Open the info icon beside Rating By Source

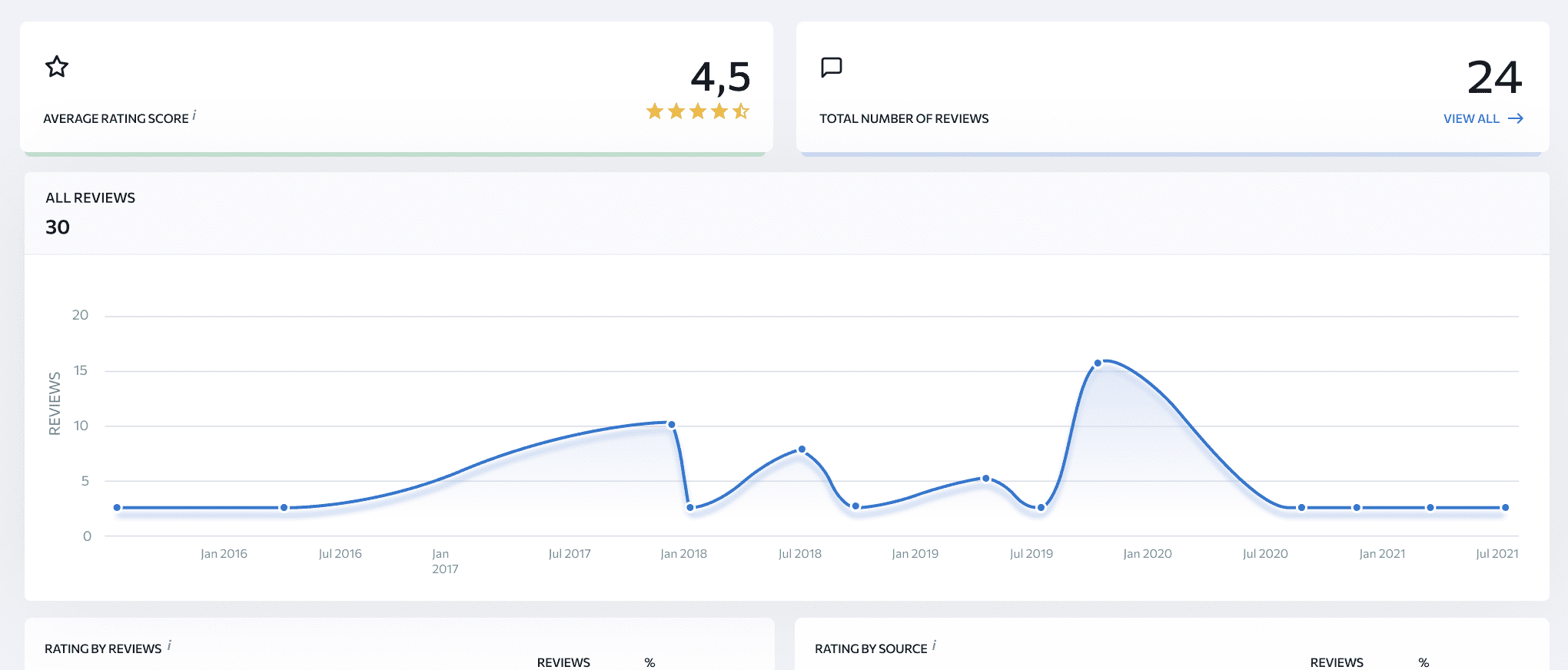934,645
